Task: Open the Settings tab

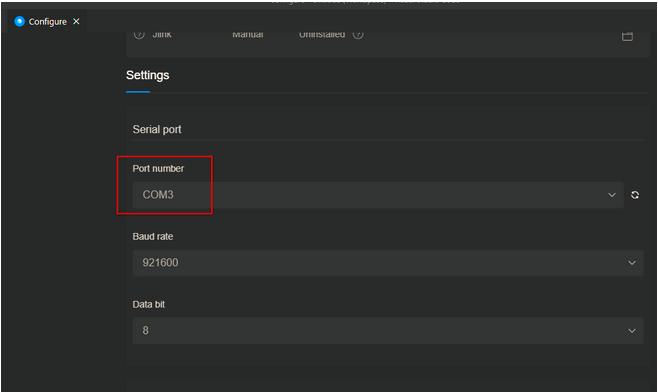Action: point(147,75)
